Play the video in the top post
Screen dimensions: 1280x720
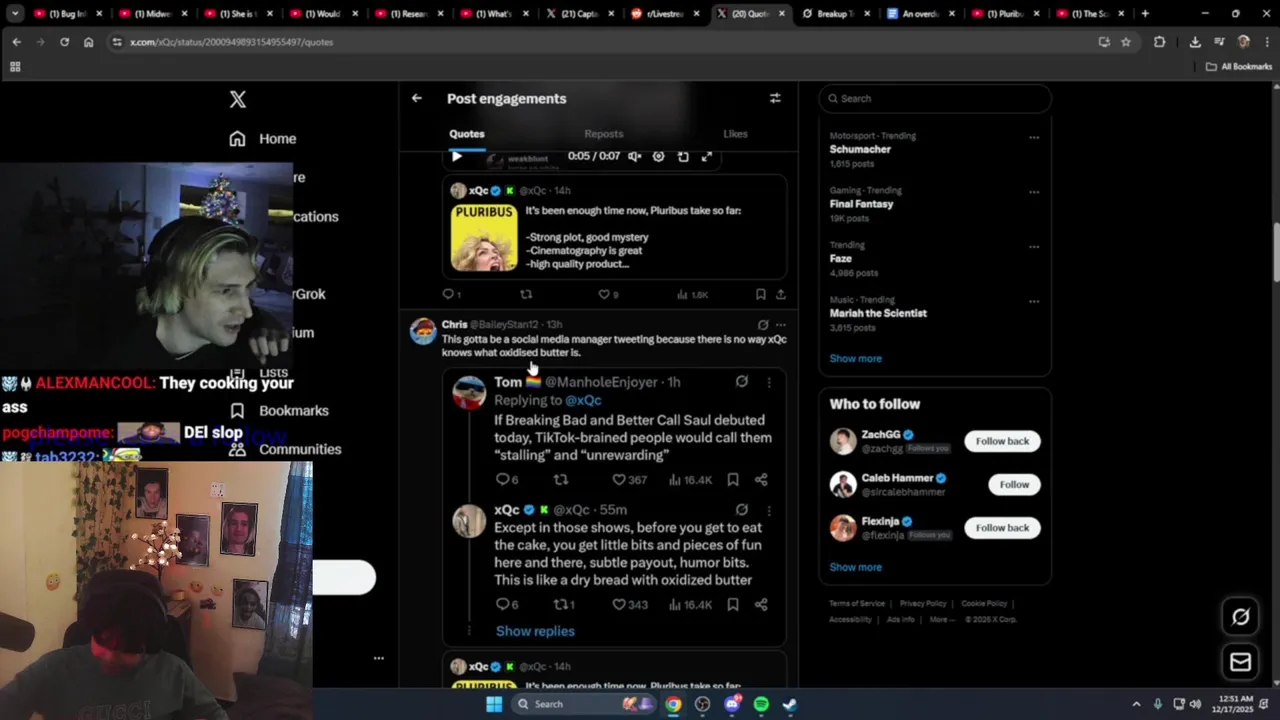click(457, 156)
